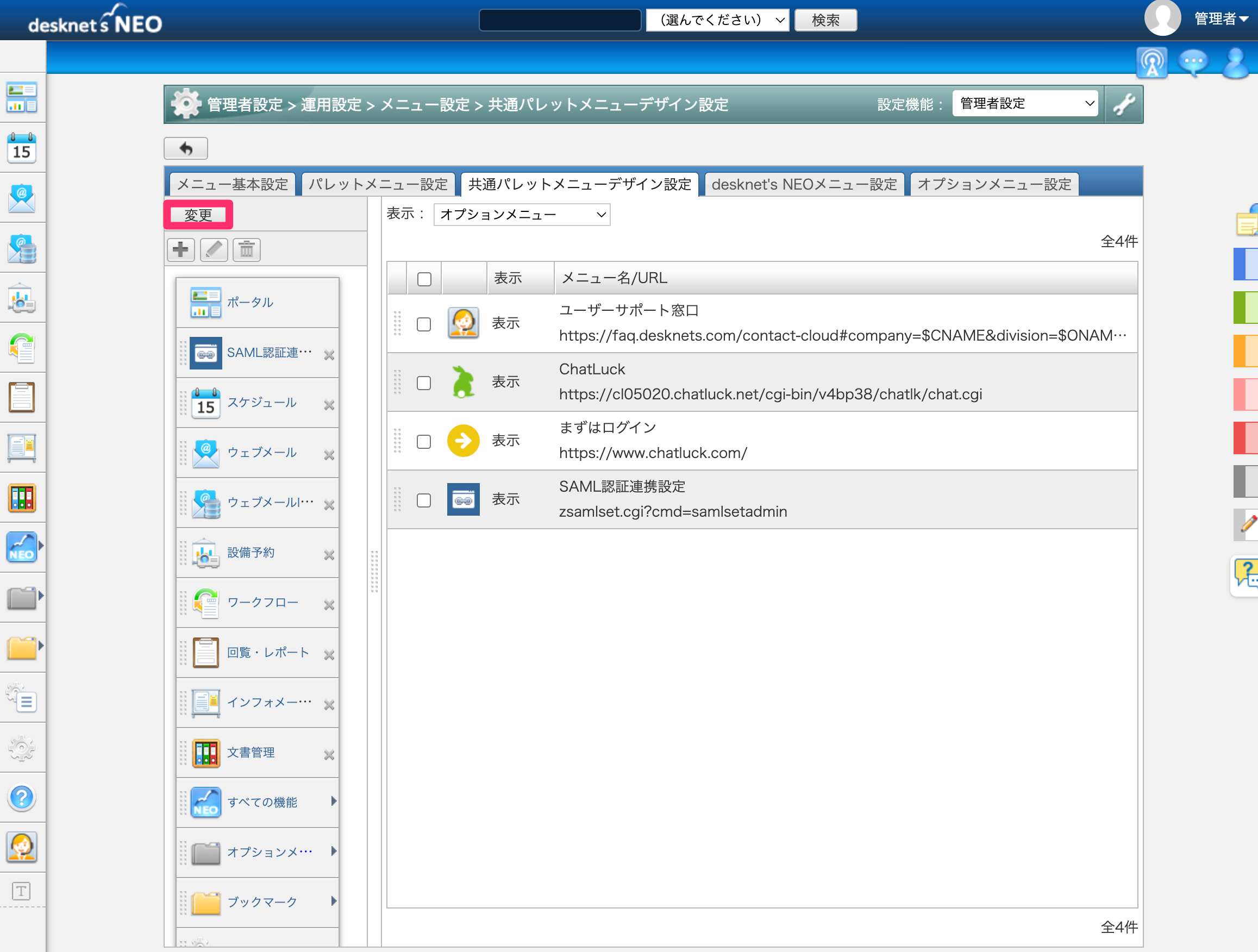This screenshot has height=952, width=1258.
Task: Check the ChatLuck row checkbox
Action: (424, 383)
